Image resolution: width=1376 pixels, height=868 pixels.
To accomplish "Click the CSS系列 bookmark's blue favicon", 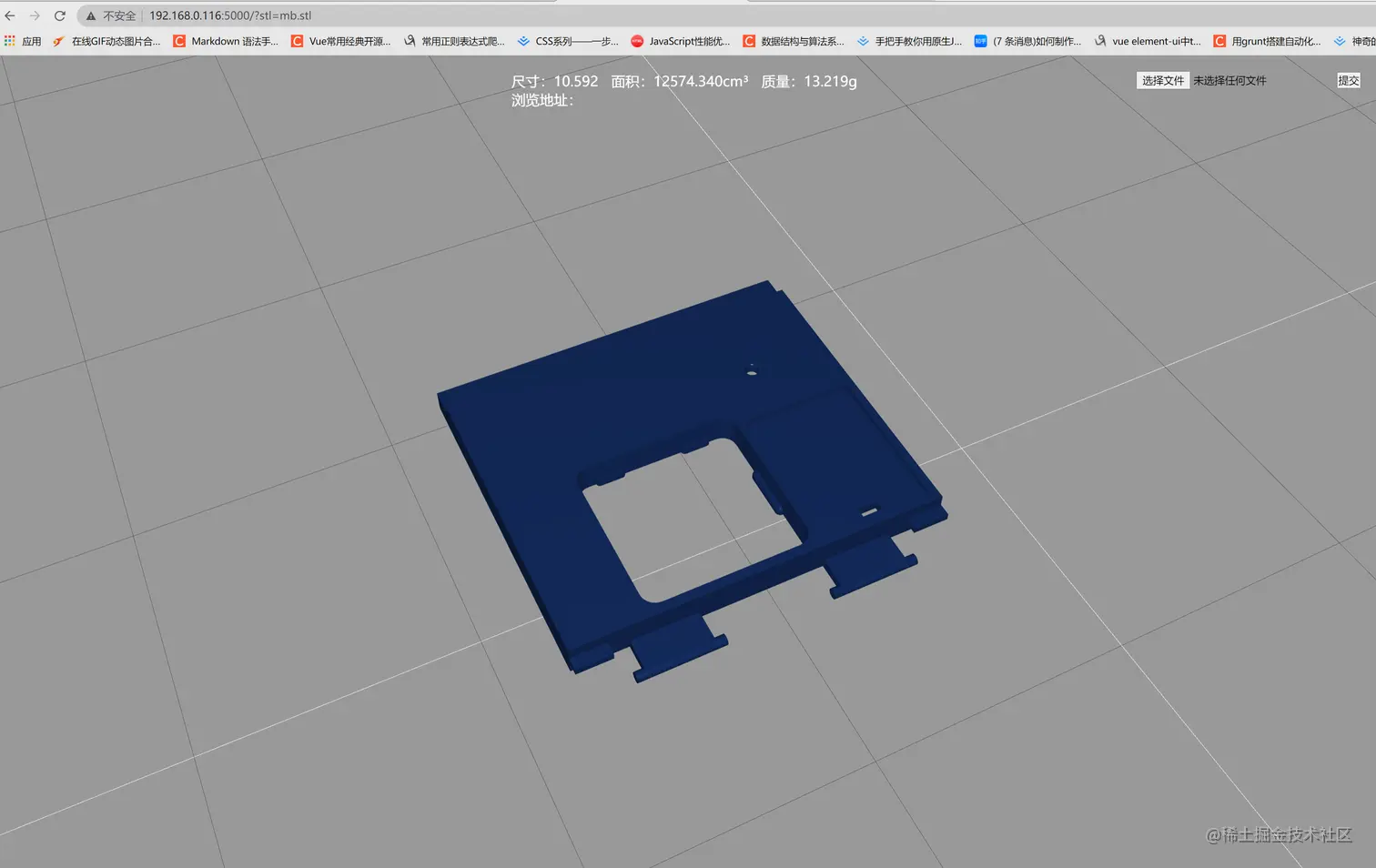I will click(x=523, y=40).
